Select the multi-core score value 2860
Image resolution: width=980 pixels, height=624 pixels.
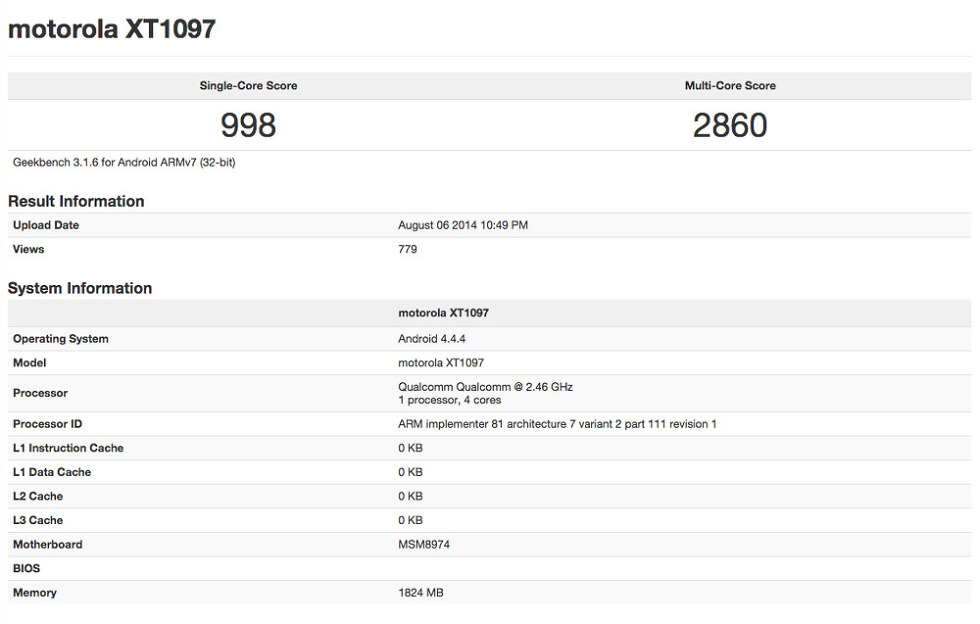pos(730,125)
